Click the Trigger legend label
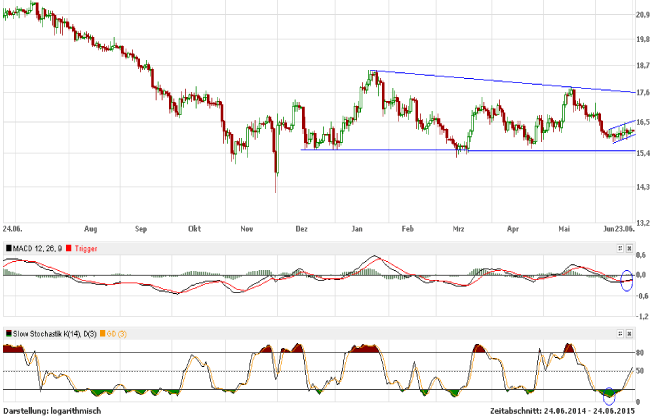This screenshot has width=652, height=416. (86, 247)
